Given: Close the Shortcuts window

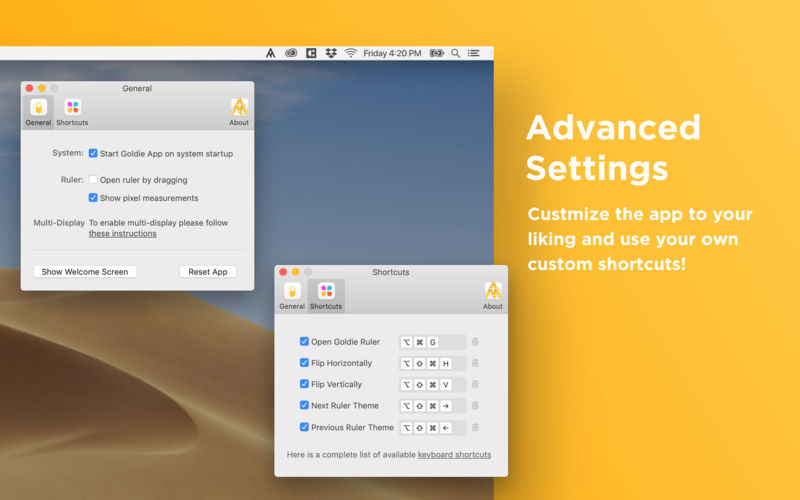Looking at the screenshot, I should [283, 272].
